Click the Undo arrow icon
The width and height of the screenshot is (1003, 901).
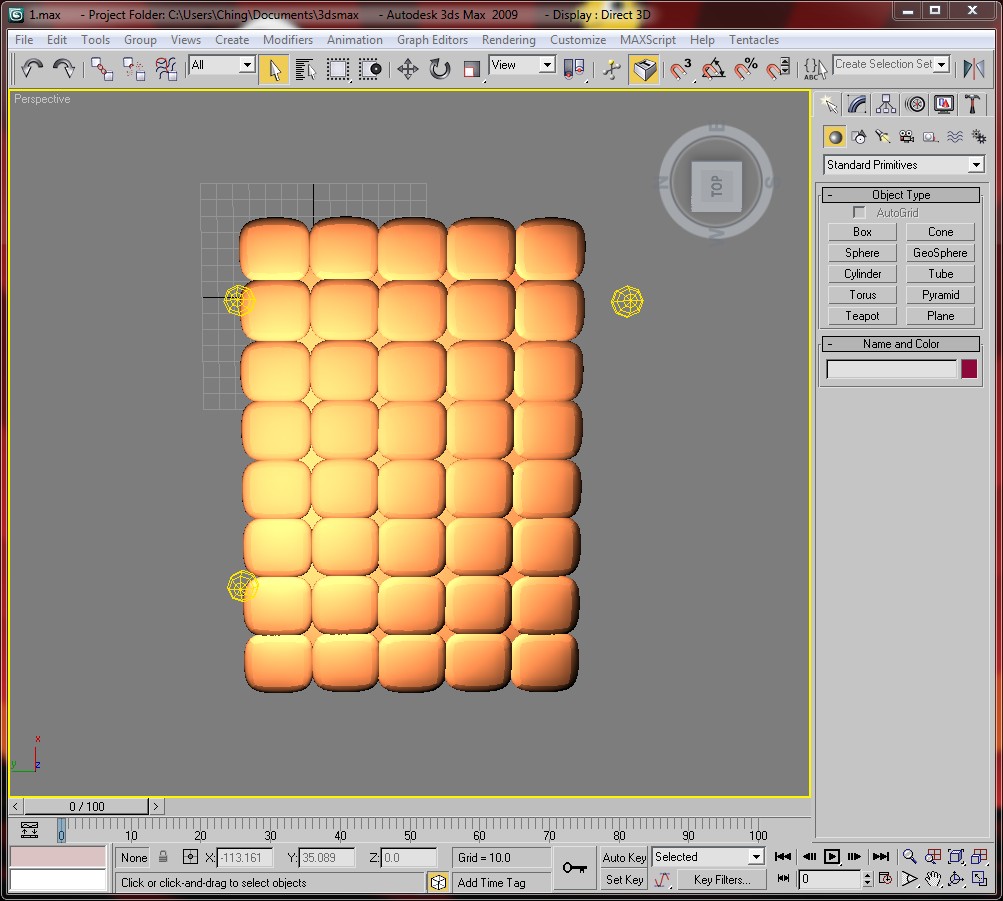point(32,68)
